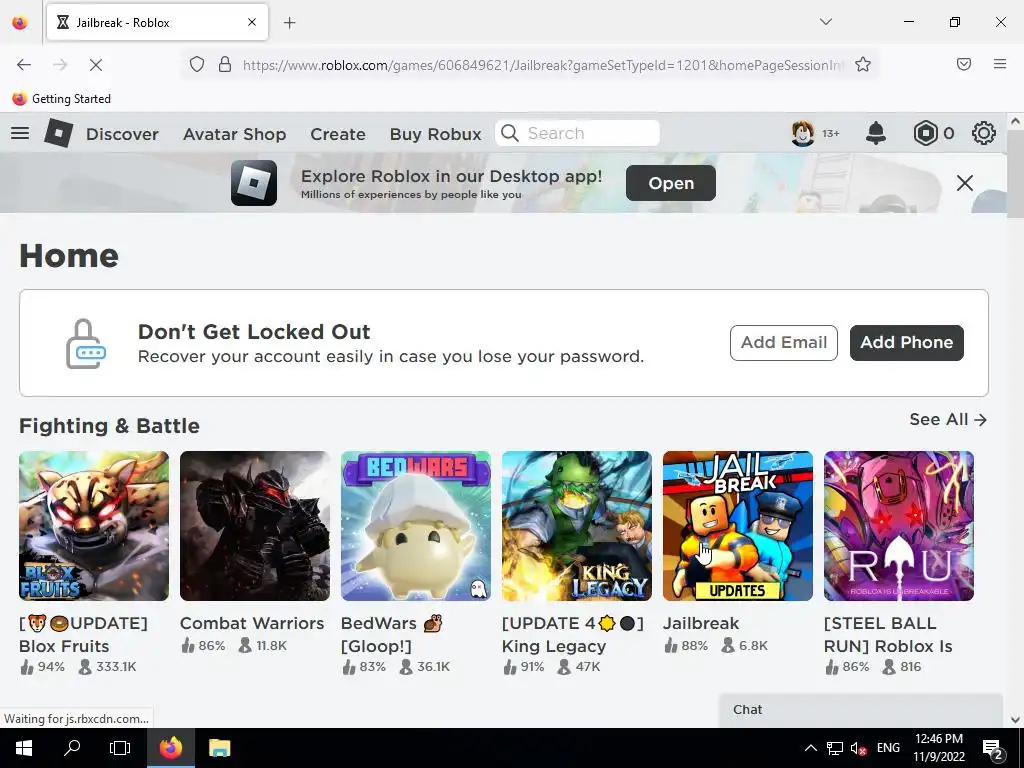View site security lock info
Image resolution: width=1024 pixels, height=768 pixels.
coord(225,64)
